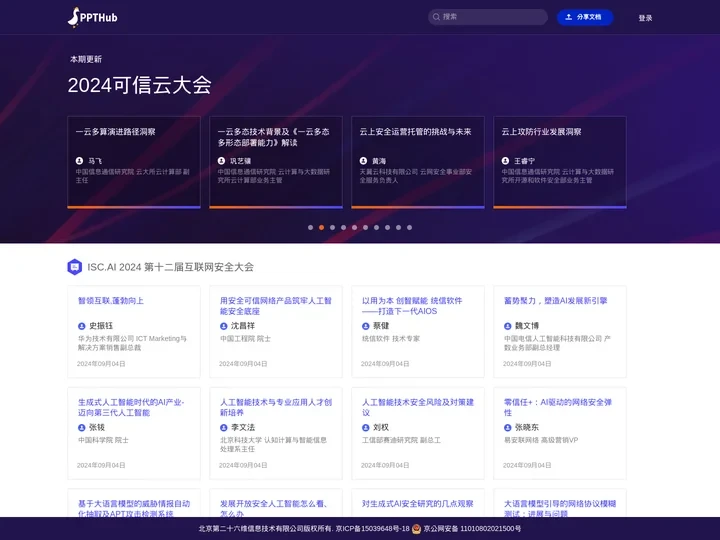Image resolution: width=720 pixels, height=540 pixels.
Task: Open 对生成式AI安全研究的几点观察 presentation
Action: [x=417, y=504]
